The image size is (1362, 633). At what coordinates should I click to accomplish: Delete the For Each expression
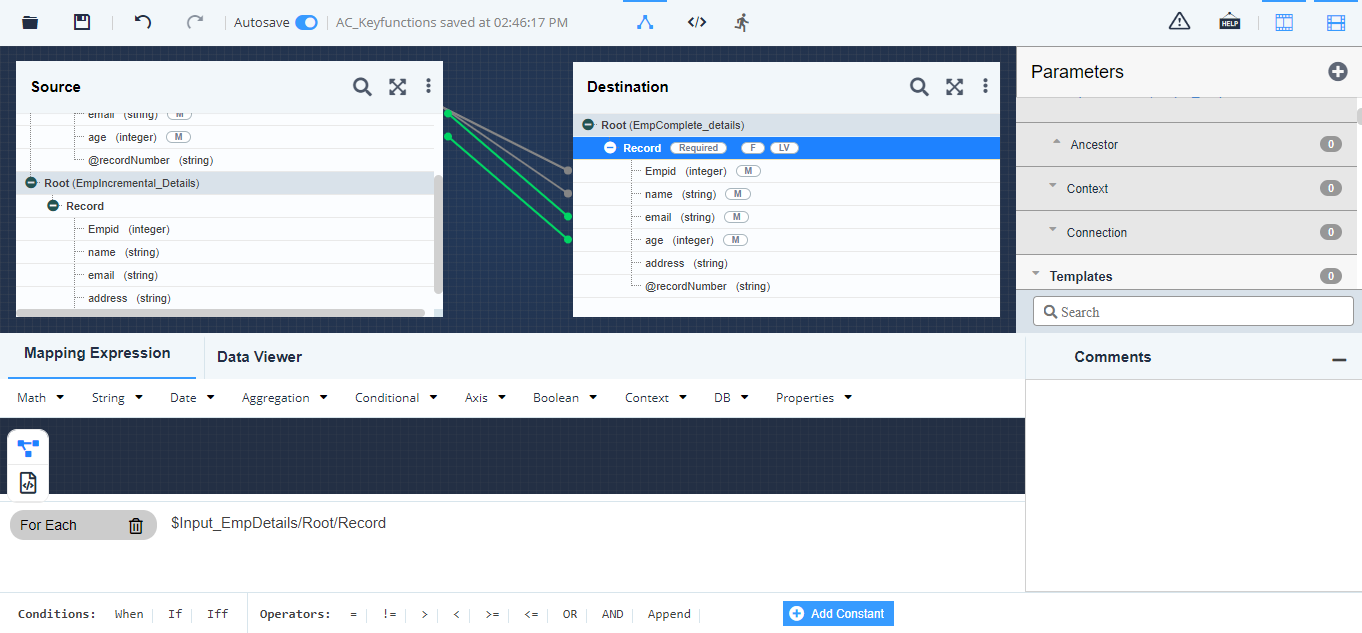click(x=136, y=526)
